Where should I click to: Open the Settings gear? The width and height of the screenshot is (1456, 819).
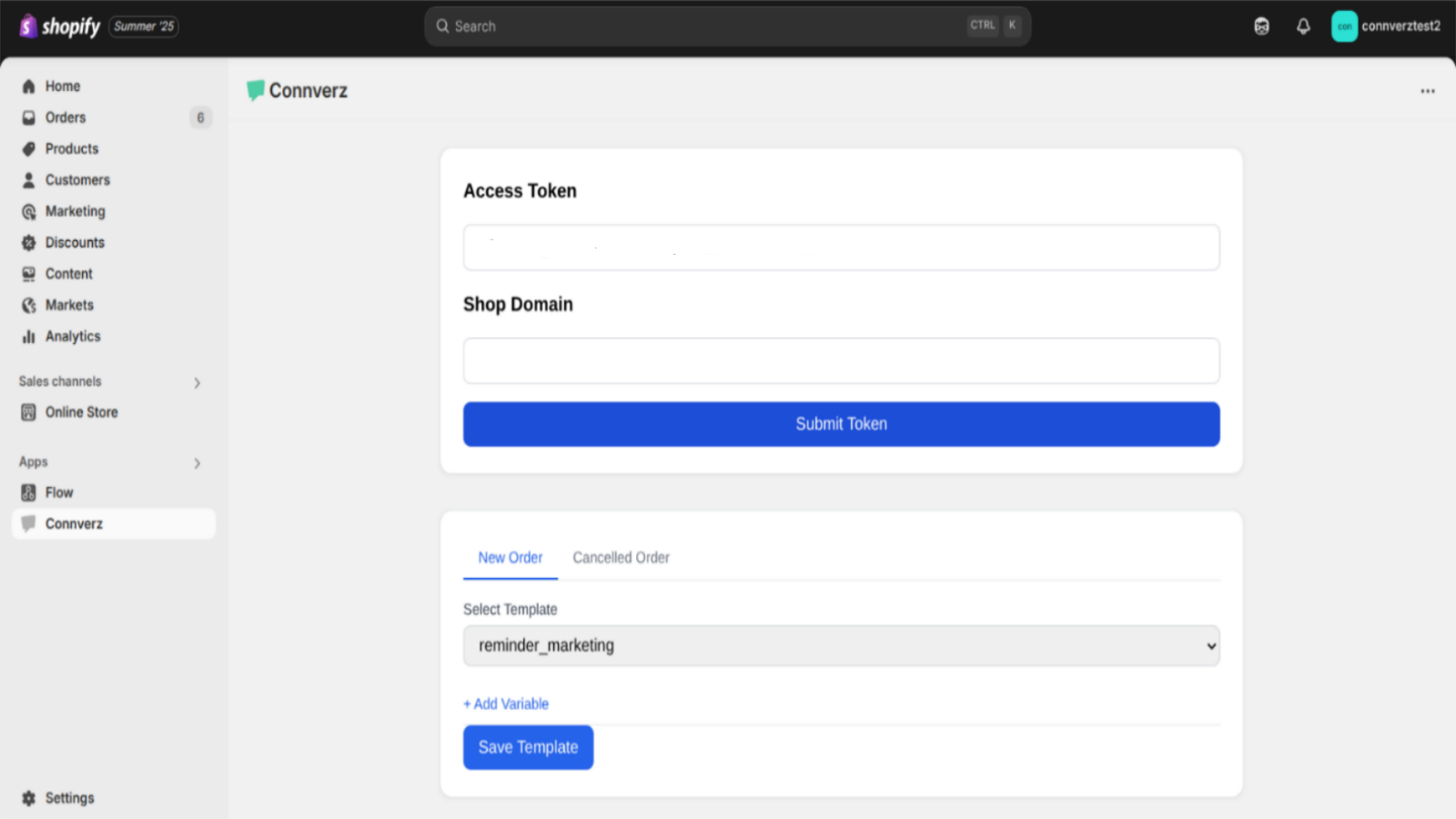29,798
